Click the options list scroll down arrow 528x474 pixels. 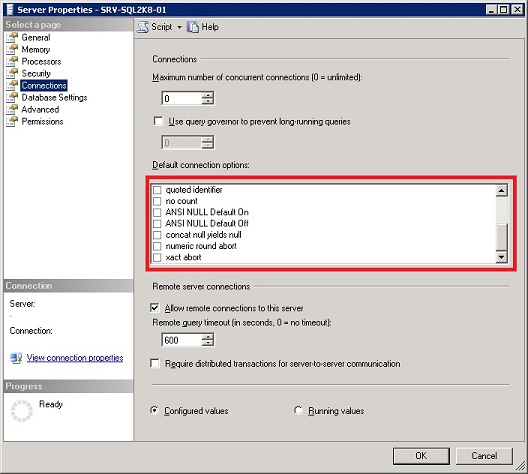(501, 257)
